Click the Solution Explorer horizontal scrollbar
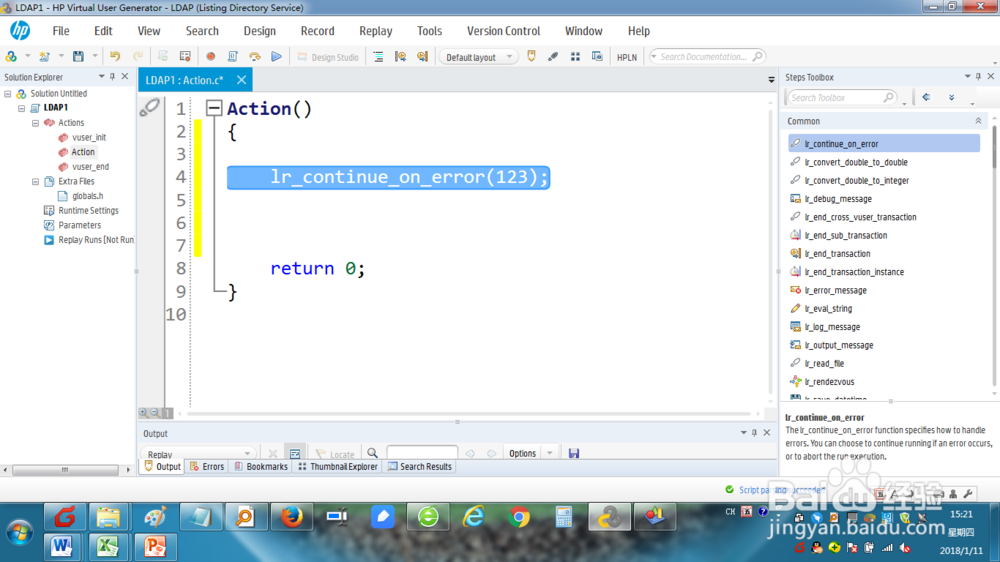 point(65,470)
